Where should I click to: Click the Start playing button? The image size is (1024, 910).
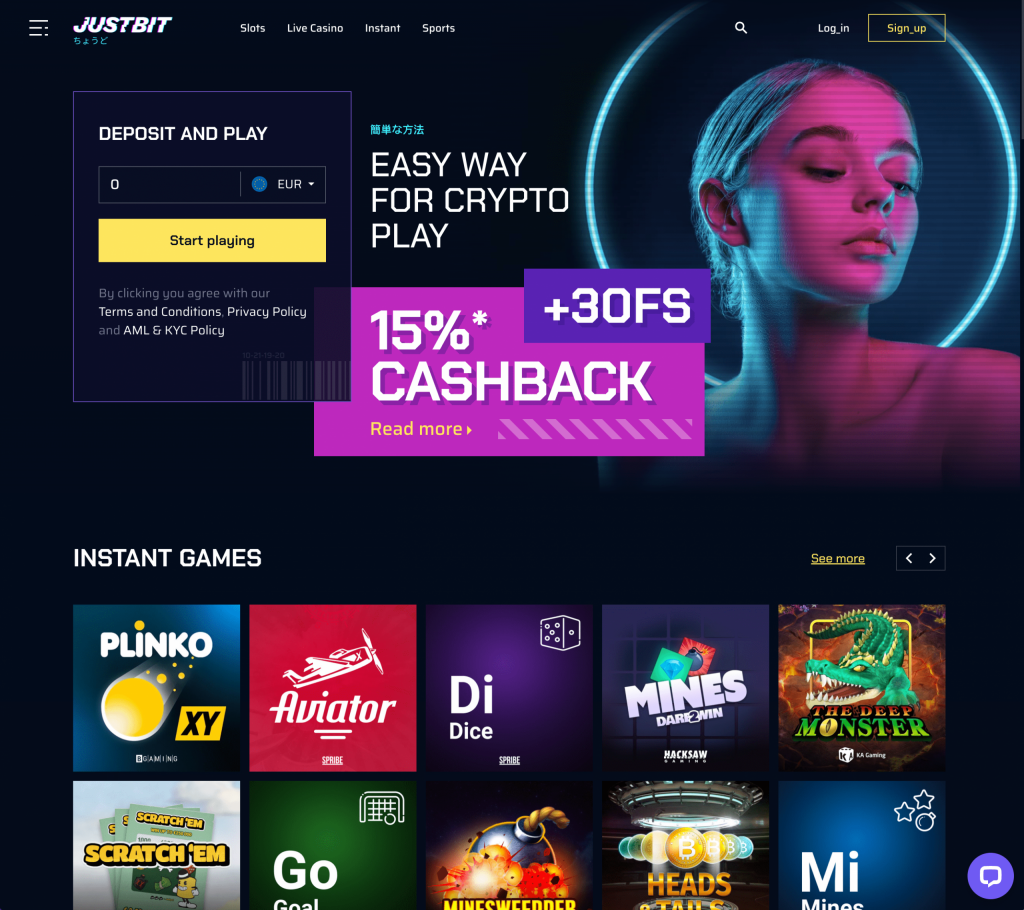coord(212,240)
